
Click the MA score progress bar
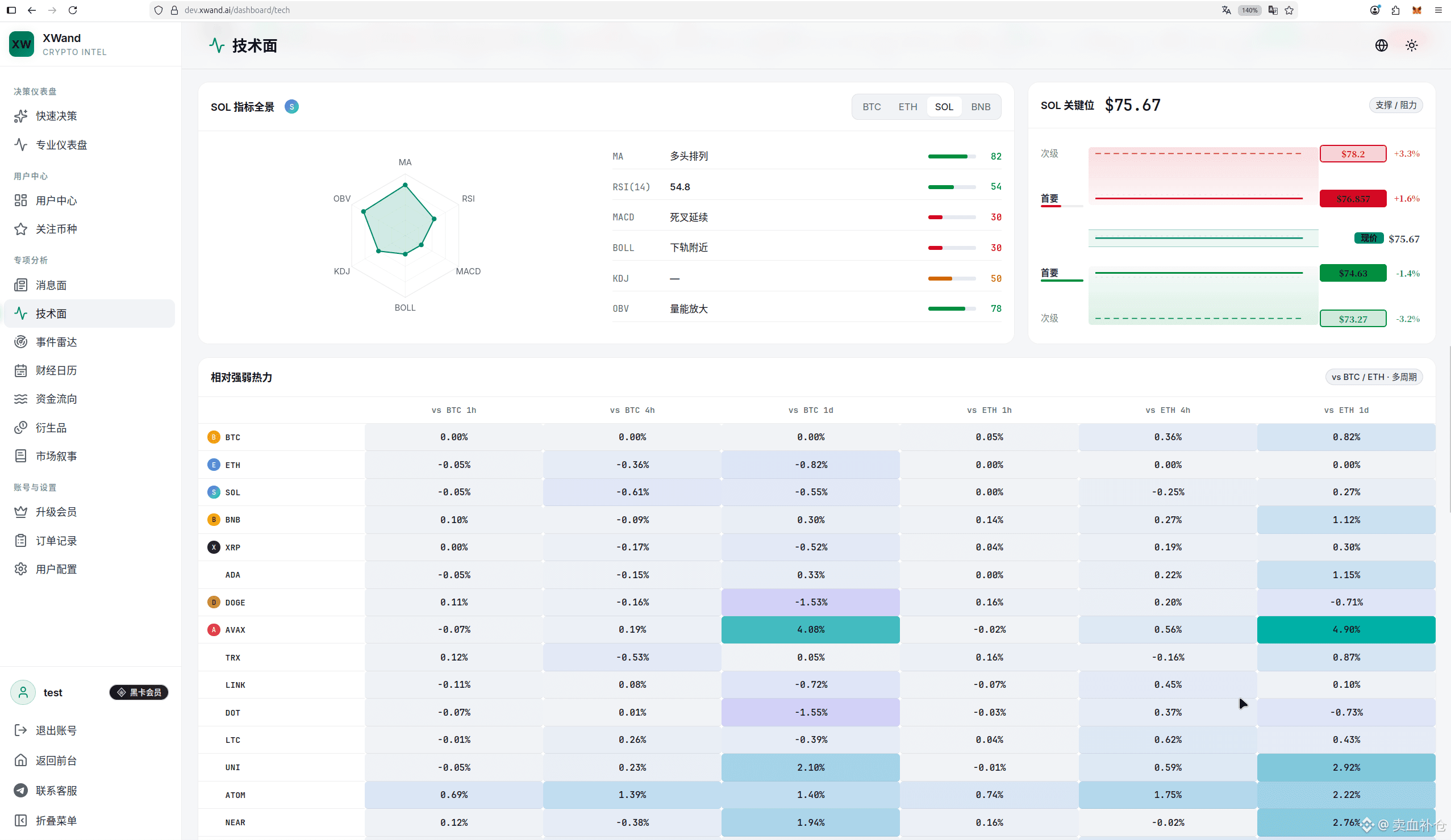point(952,156)
